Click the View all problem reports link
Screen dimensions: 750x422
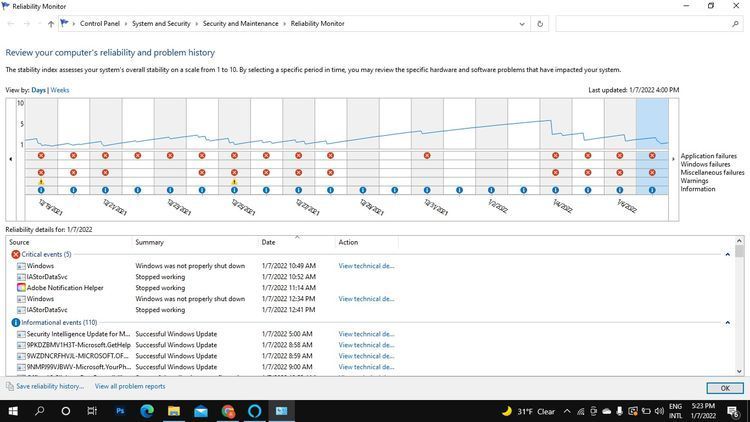click(130, 386)
